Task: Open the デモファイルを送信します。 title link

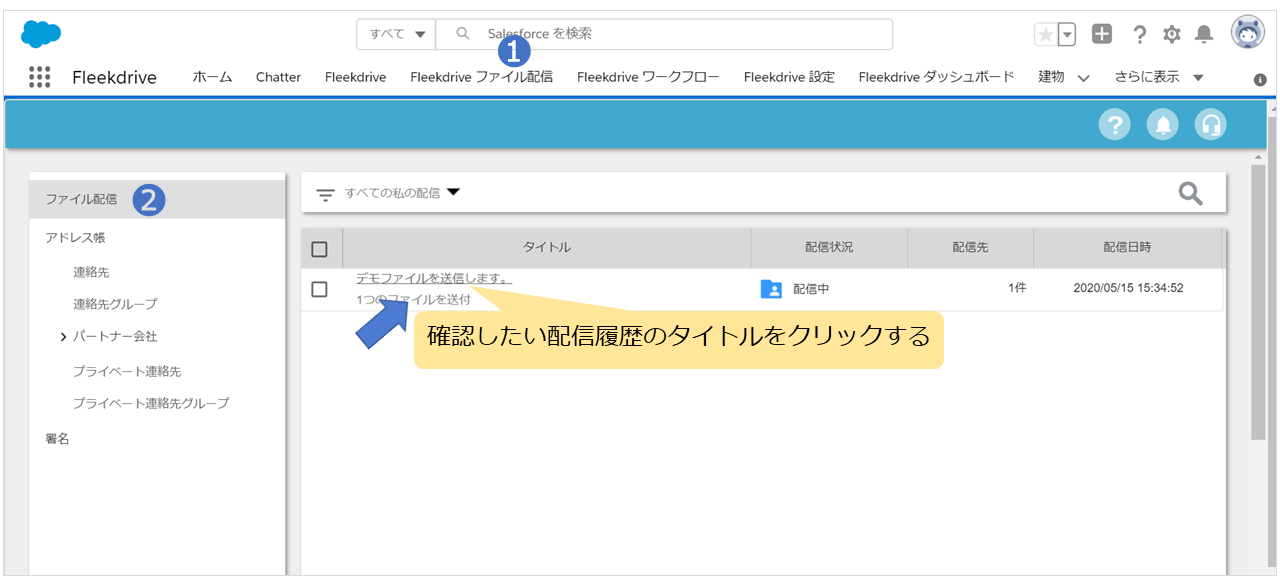Action: coord(433,279)
